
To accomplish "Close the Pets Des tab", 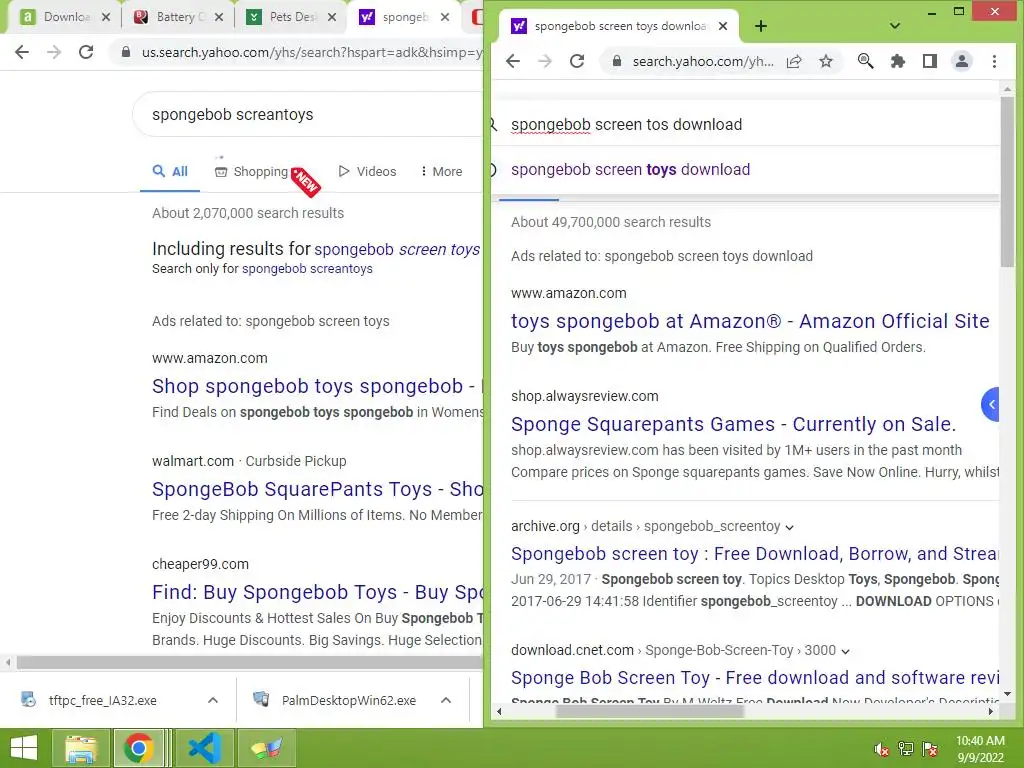I will 332,17.
